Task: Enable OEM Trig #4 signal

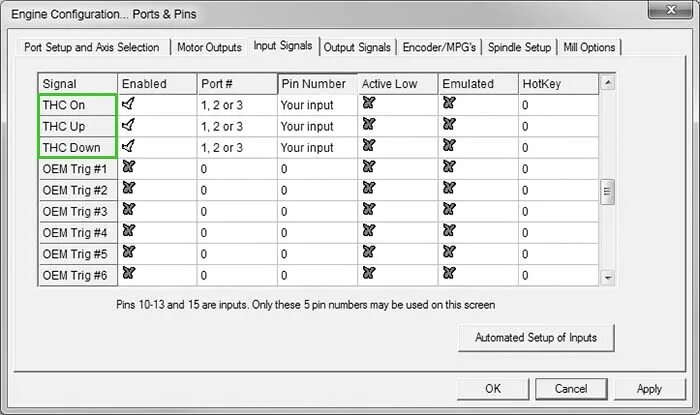Action: coord(129,231)
